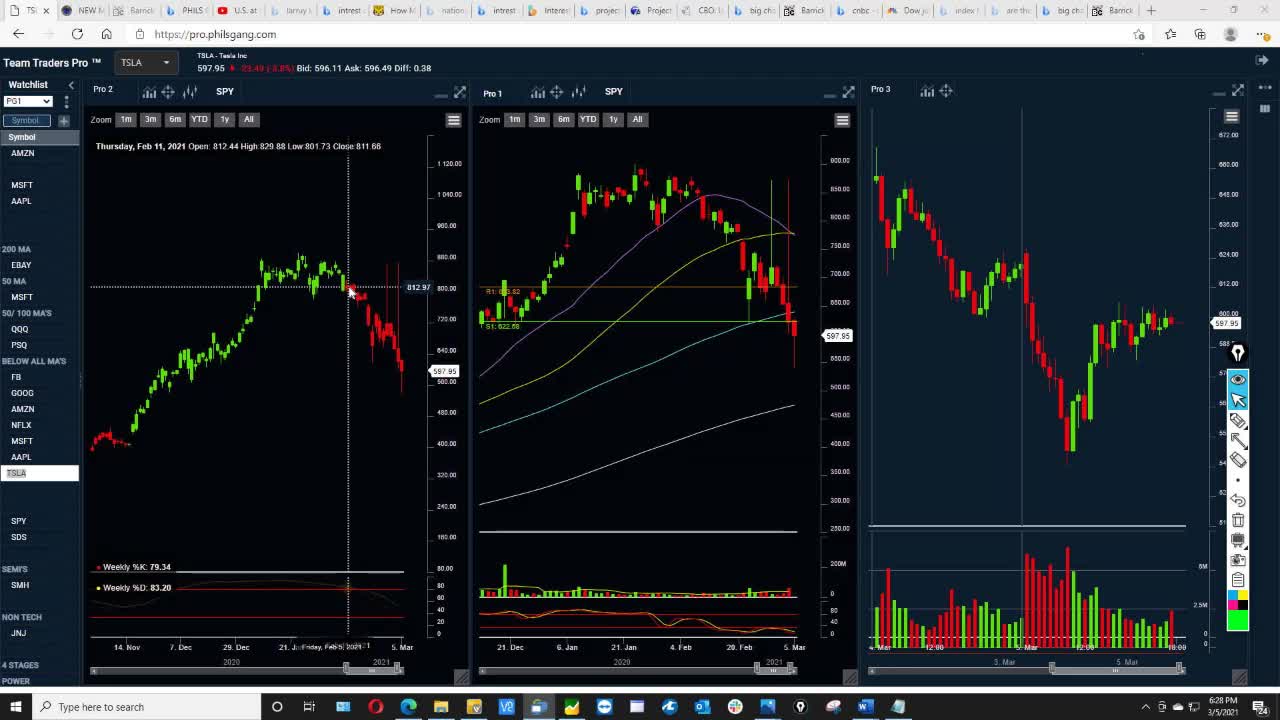Open indicators icon in Pro 1 panel
The width and height of the screenshot is (1280, 720).
click(x=538, y=92)
